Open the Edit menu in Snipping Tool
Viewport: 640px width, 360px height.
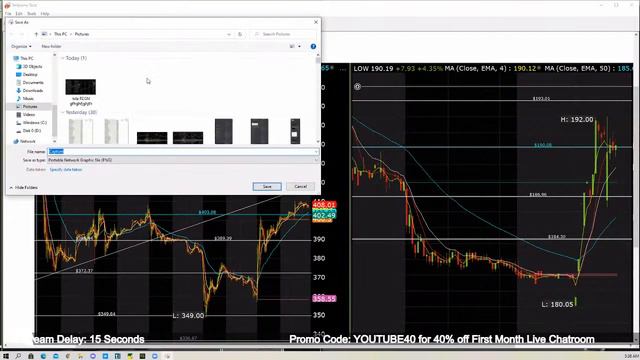coord(19,13)
